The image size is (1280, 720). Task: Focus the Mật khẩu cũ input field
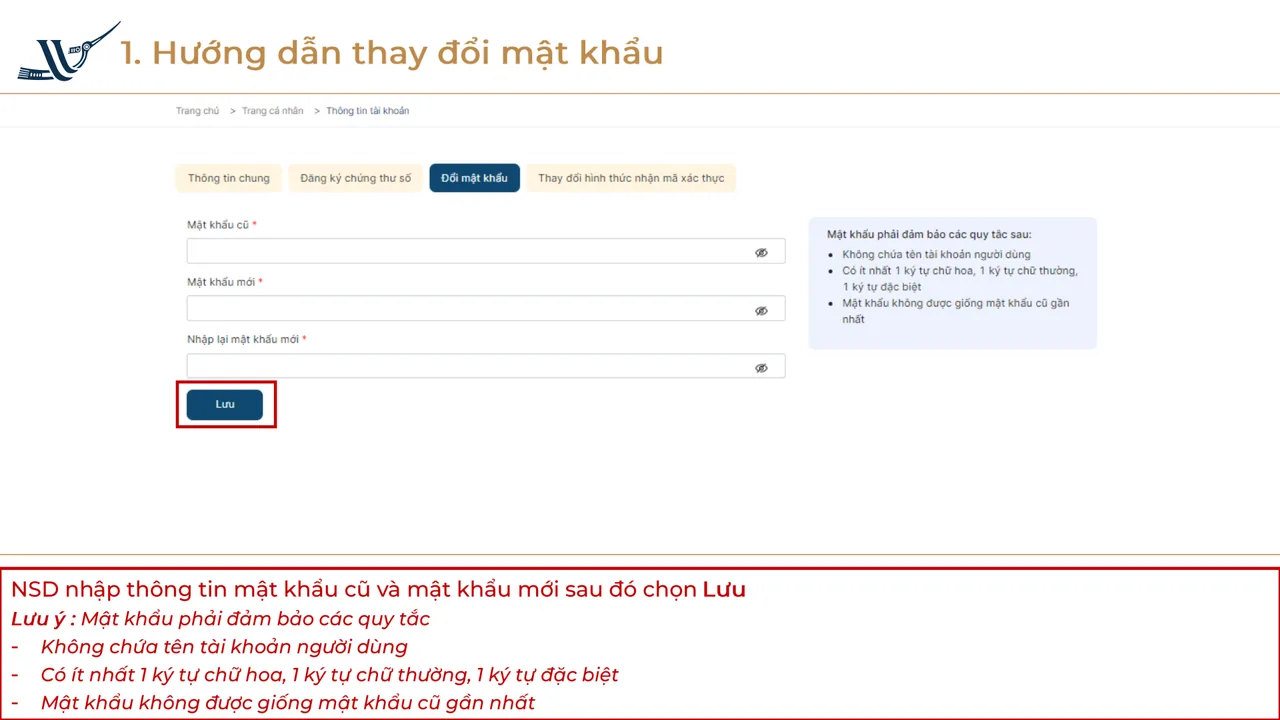point(486,251)
